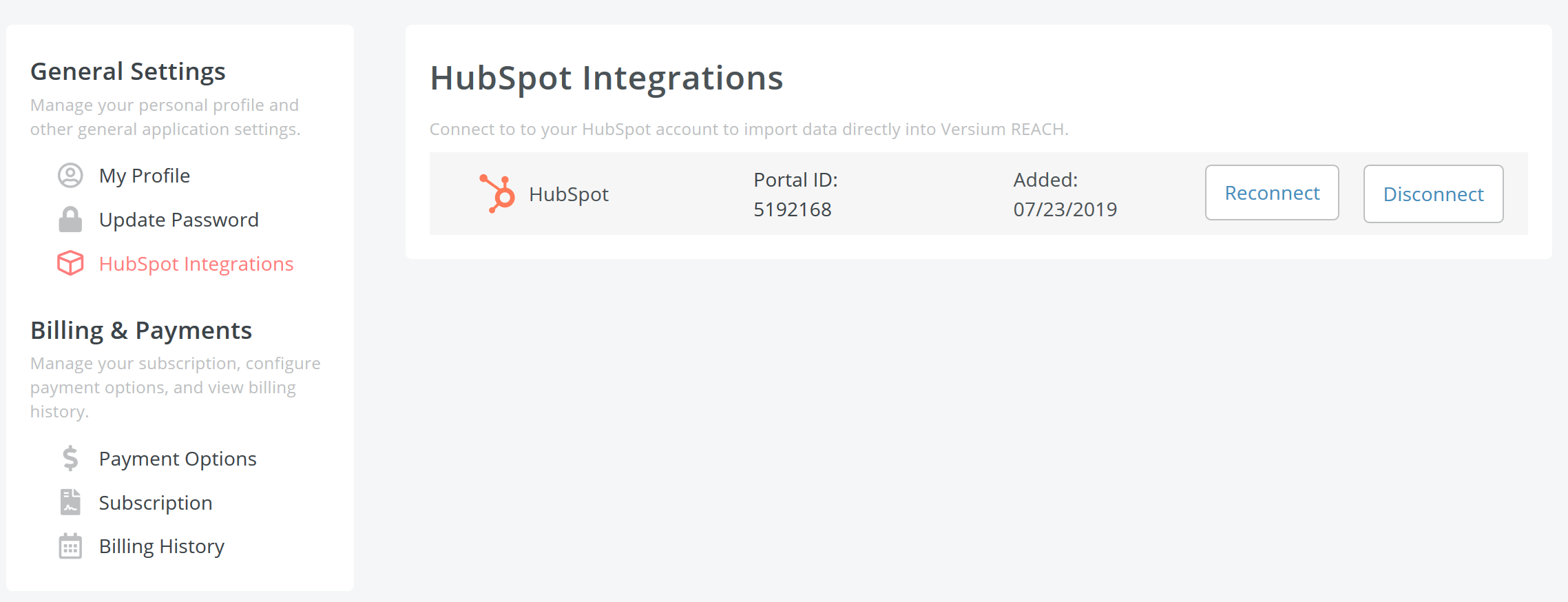Click the Added: label

tap(1045, 180)
